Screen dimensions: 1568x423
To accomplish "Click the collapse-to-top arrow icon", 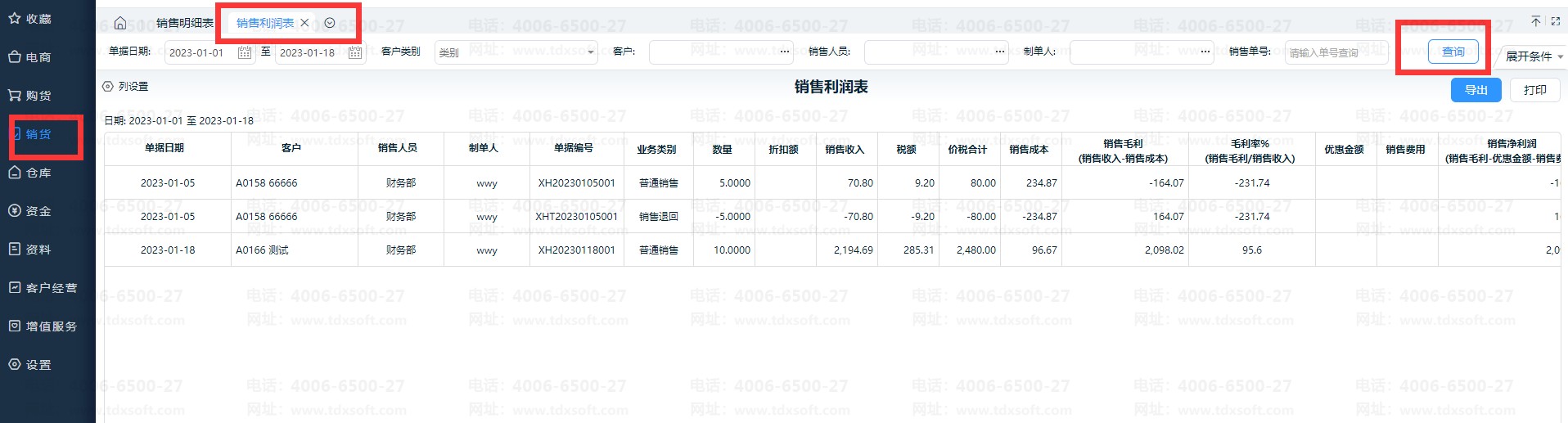I will coord(1535,21).
